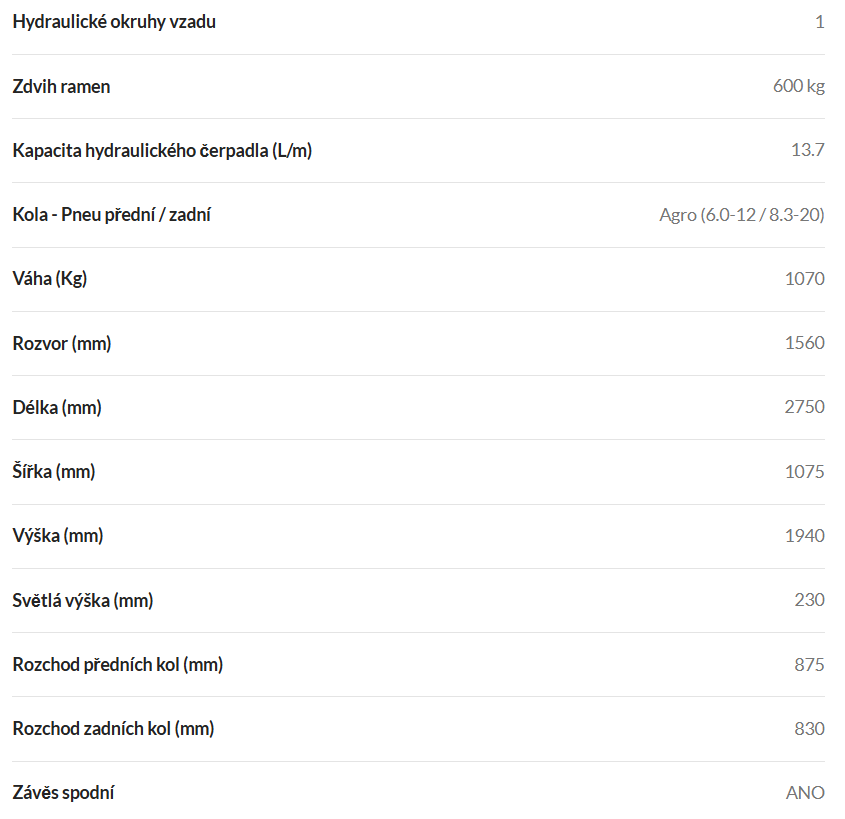
Task: Click the 'Rozvor (mm)' label
Action: (x=62, y=343)
